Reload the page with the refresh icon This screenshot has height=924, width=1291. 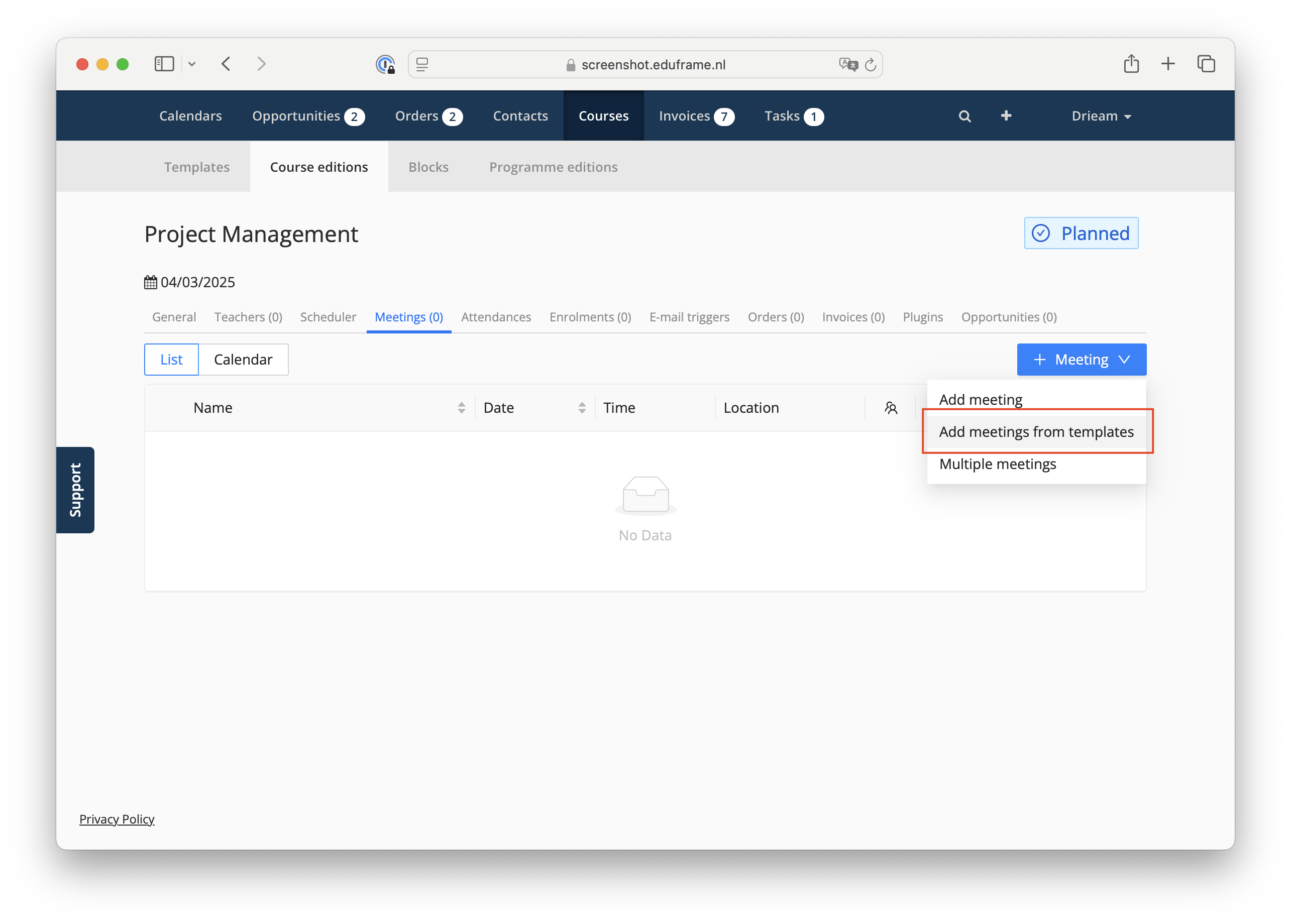[x=870, y=64]
